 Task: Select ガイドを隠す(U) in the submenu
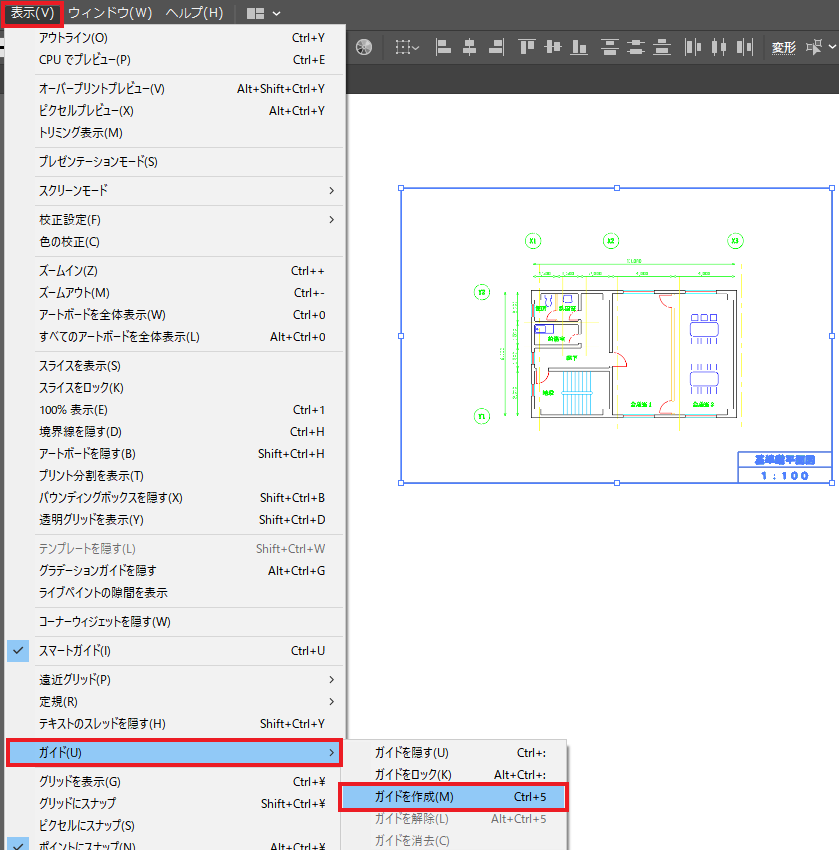[x=454, y=752]
